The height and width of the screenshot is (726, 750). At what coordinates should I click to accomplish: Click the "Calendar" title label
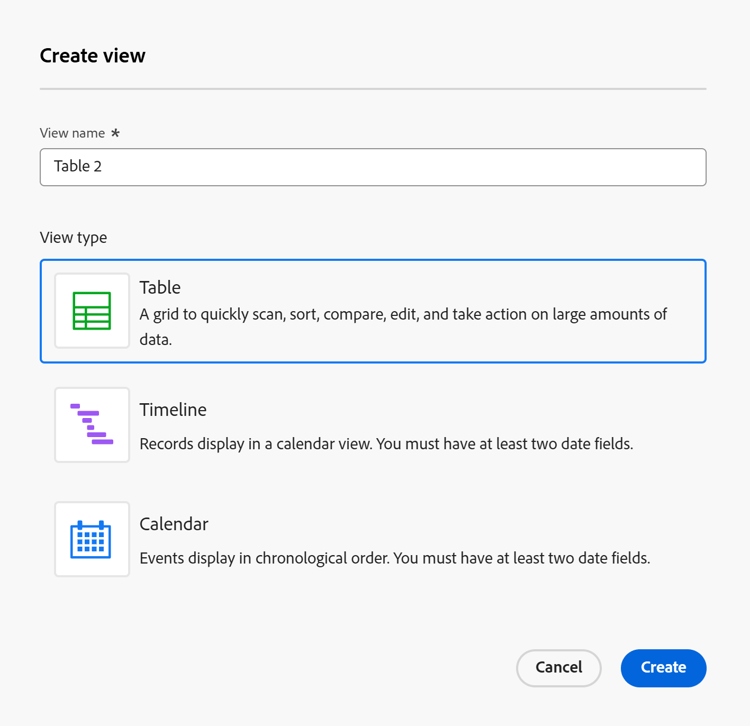[x=174, y=524]
